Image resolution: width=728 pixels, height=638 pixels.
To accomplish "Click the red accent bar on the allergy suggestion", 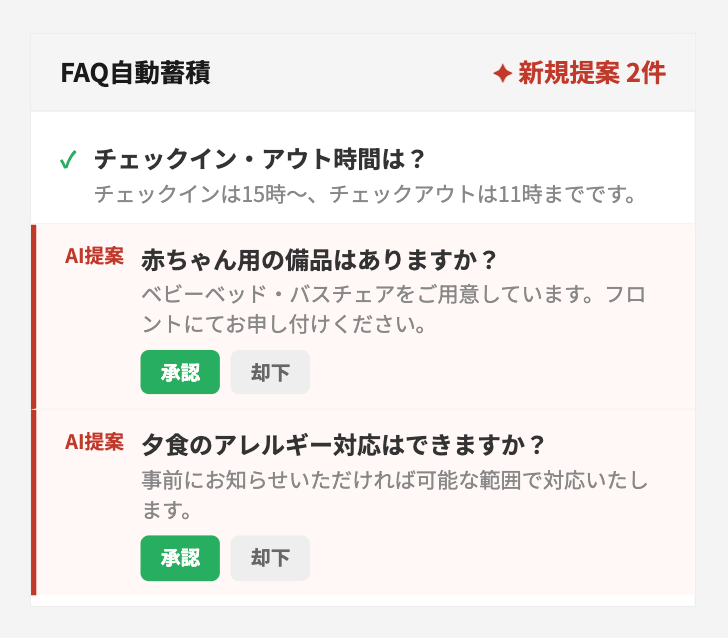I will tap(34, 502).
